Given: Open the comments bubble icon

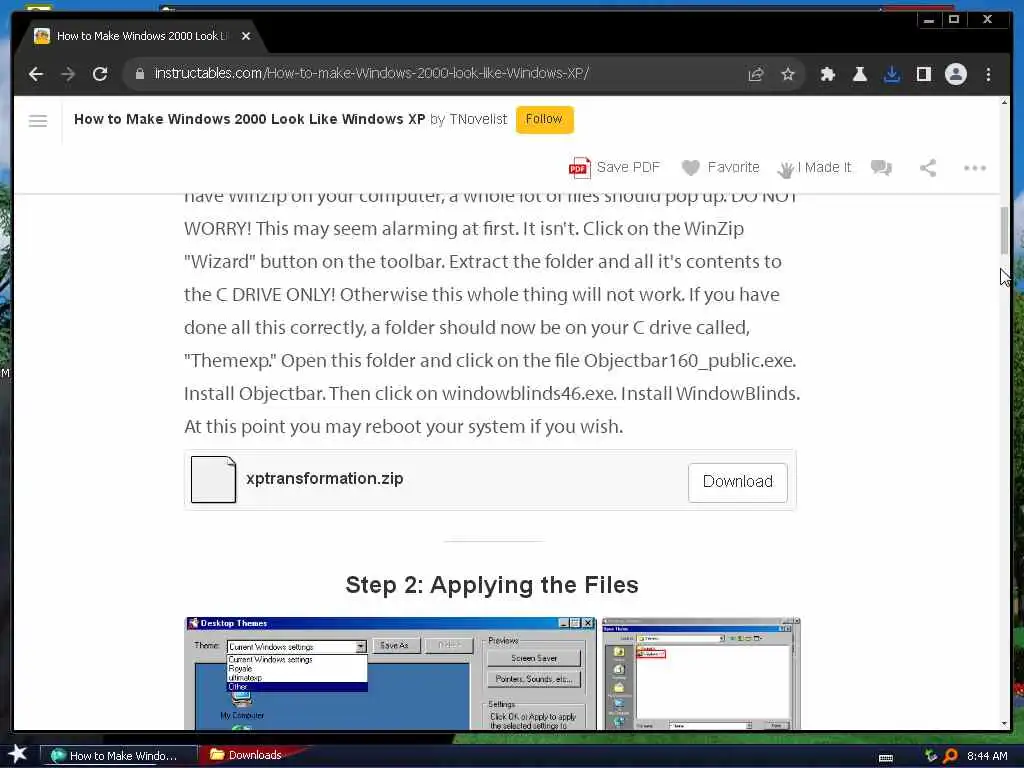Looking at the screenshot, I should 881,168.
